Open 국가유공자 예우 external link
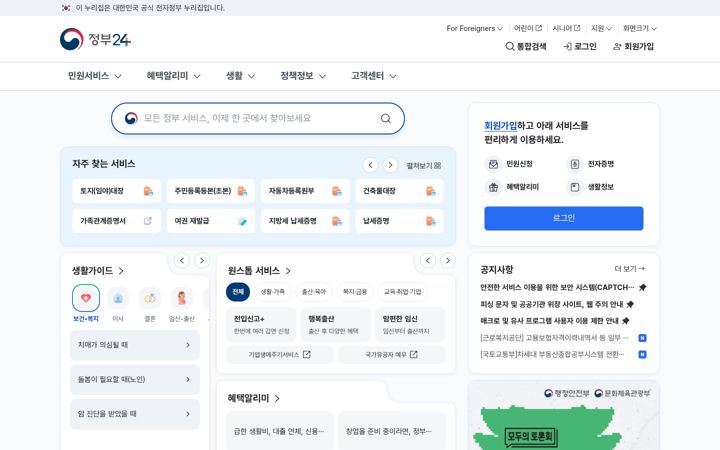The height and width of the screenshot is (450, 720). tap(392, 354)
